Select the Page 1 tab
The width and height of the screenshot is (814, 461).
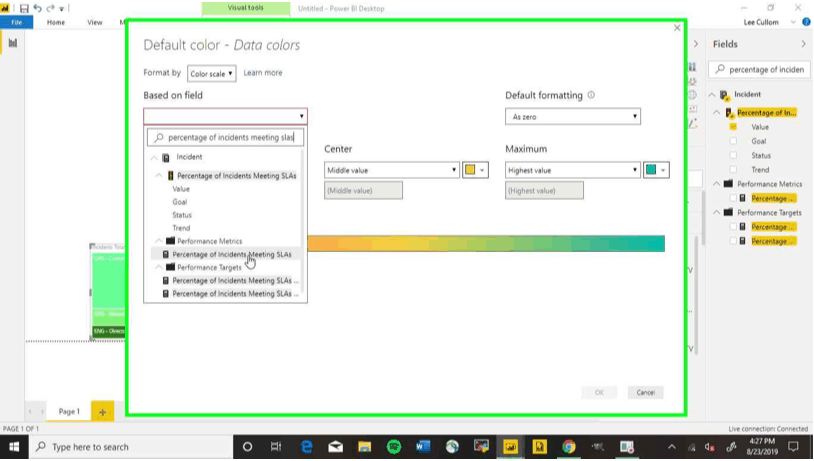pyautogui.click(x=69, y=412)
